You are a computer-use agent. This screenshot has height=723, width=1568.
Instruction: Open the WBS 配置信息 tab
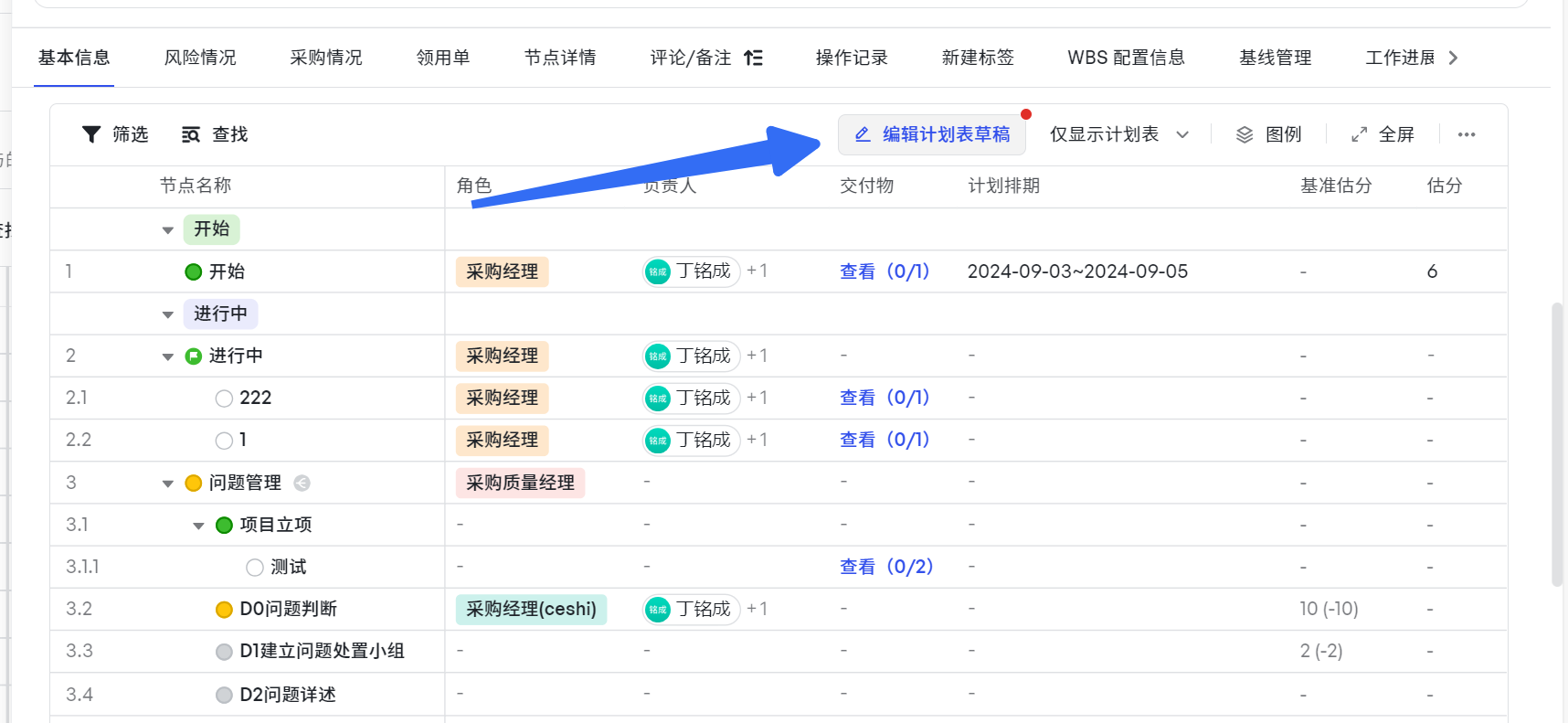click(x=1126, y=58)
